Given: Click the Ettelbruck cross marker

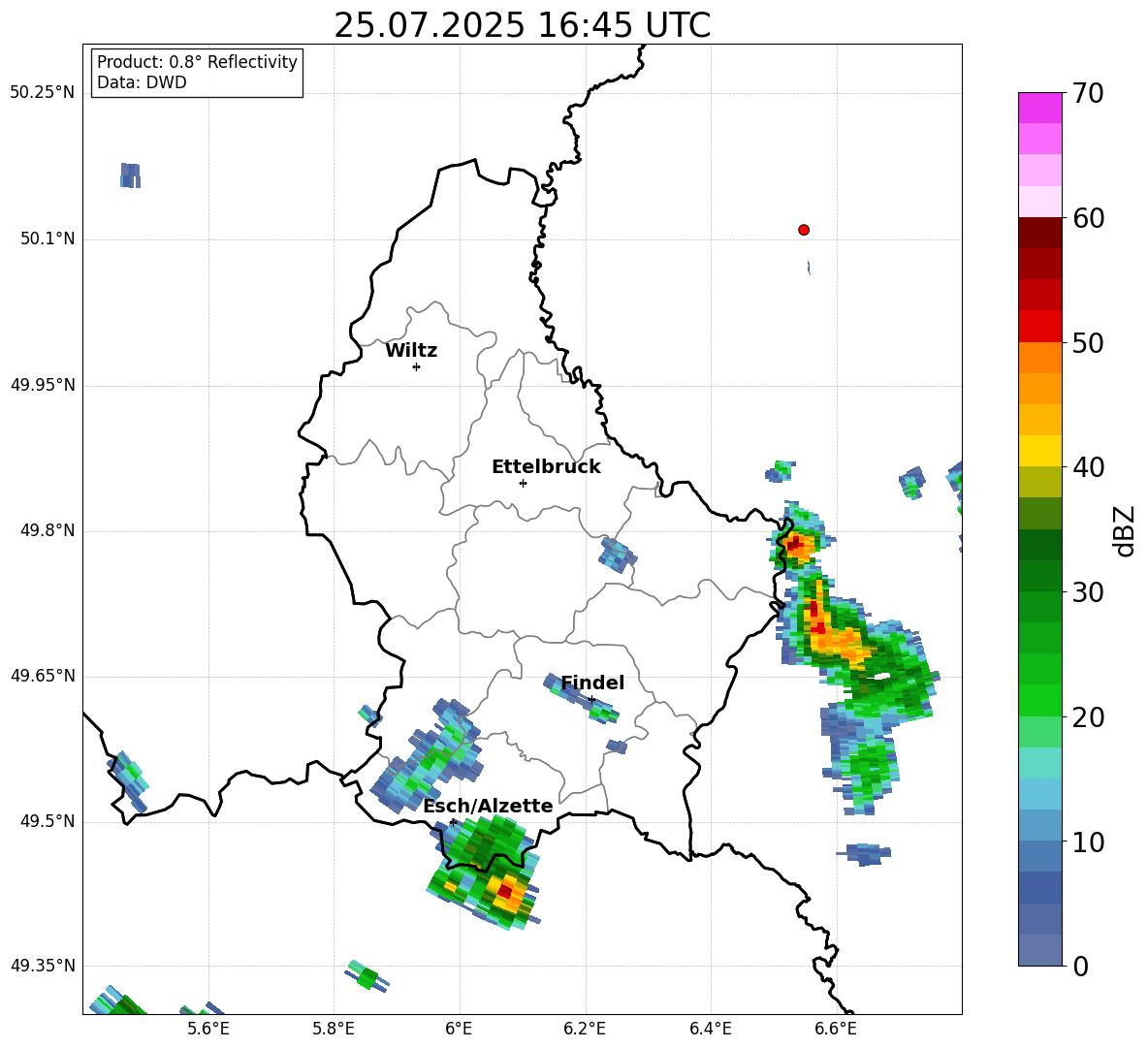Looking at the screenshot, I should click(x=523, y=483).
